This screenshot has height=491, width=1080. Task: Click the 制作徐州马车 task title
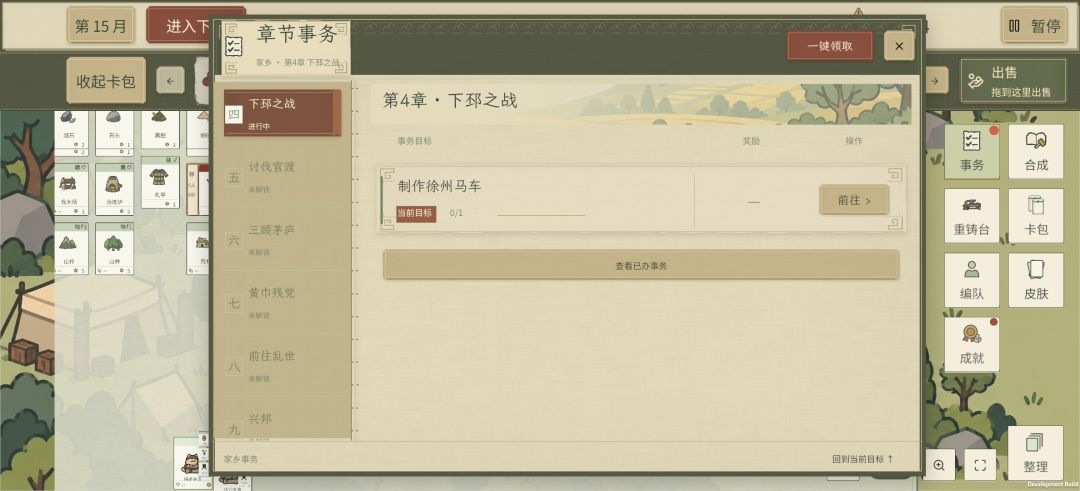click(x=439, y=186)
